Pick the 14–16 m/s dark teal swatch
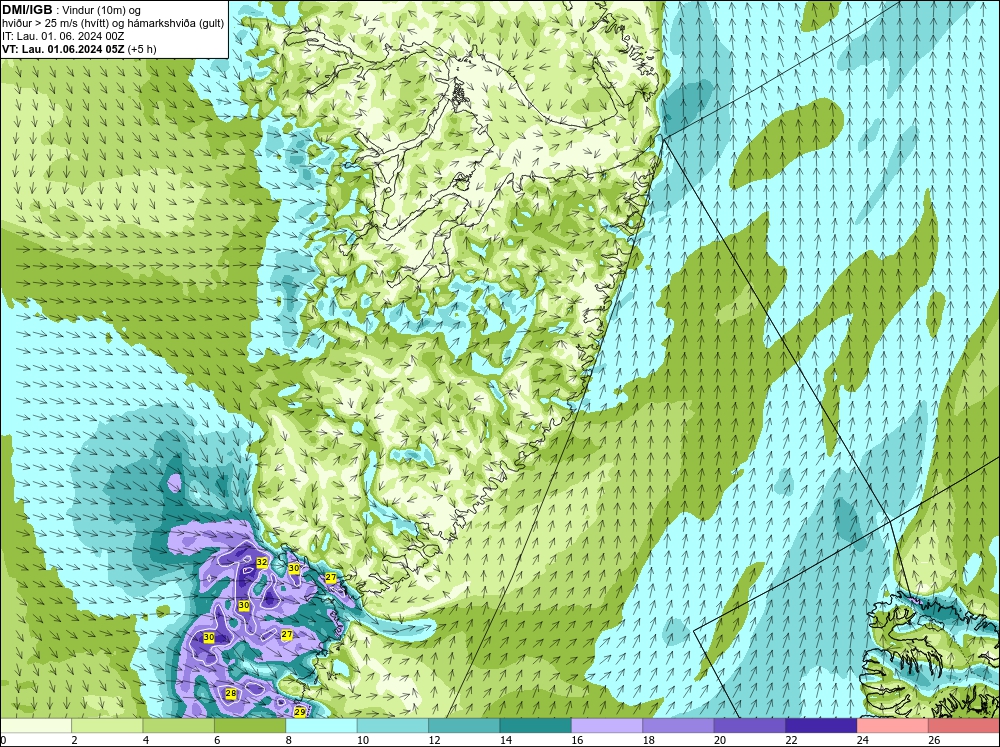Viewport: 1000px width, 747px height. pos(536,725)
